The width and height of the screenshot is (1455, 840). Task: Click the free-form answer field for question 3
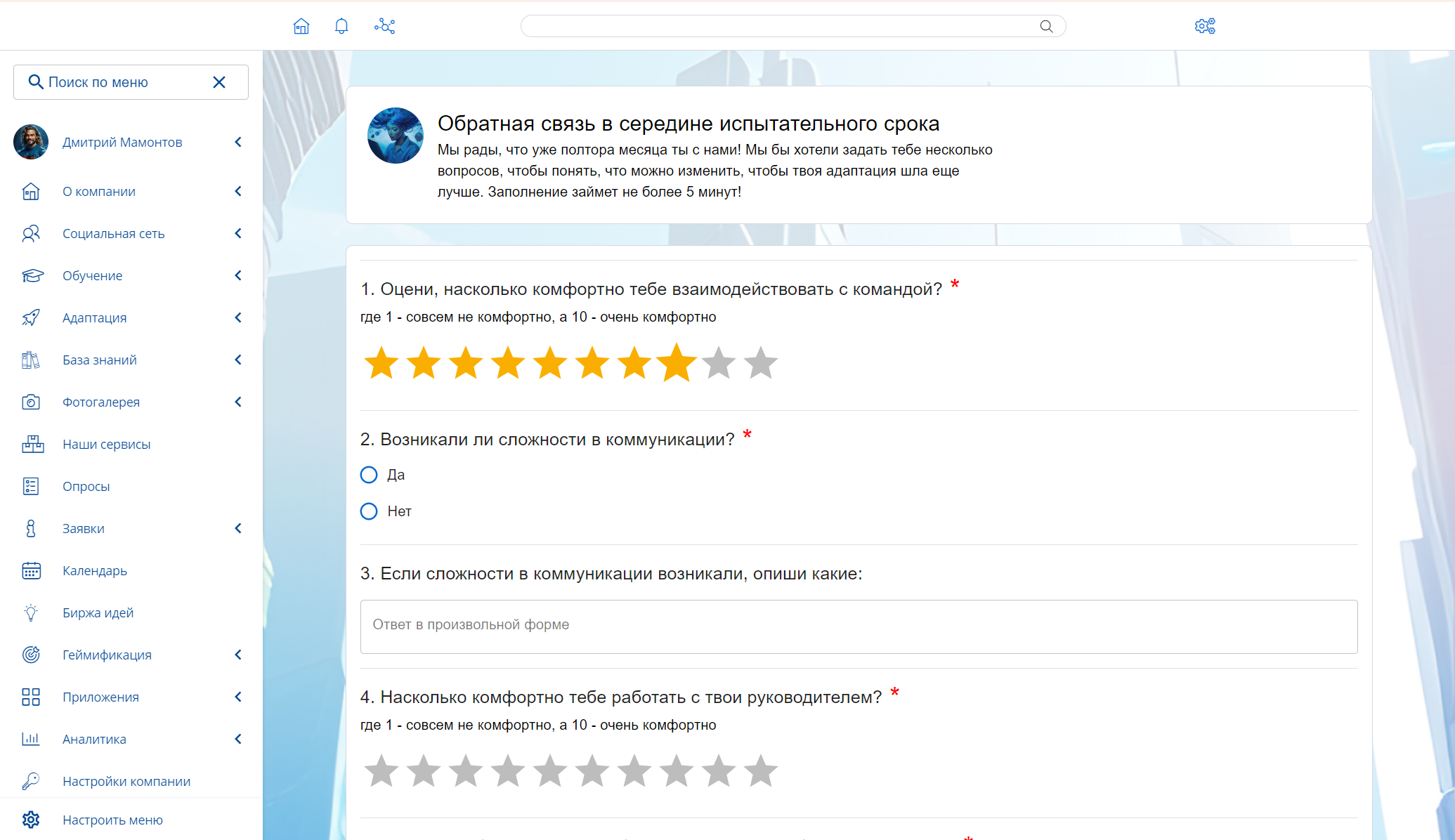[857, 626]
